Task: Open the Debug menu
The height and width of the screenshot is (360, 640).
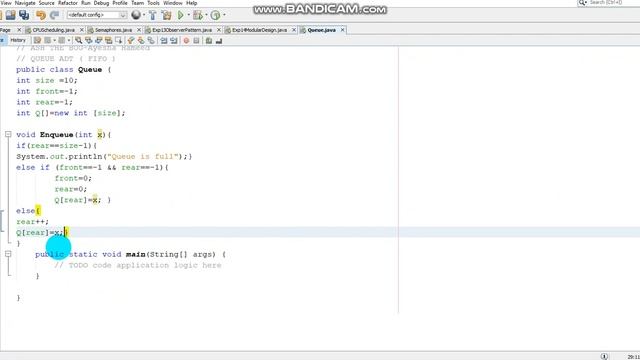Action: tap(101, 3)
